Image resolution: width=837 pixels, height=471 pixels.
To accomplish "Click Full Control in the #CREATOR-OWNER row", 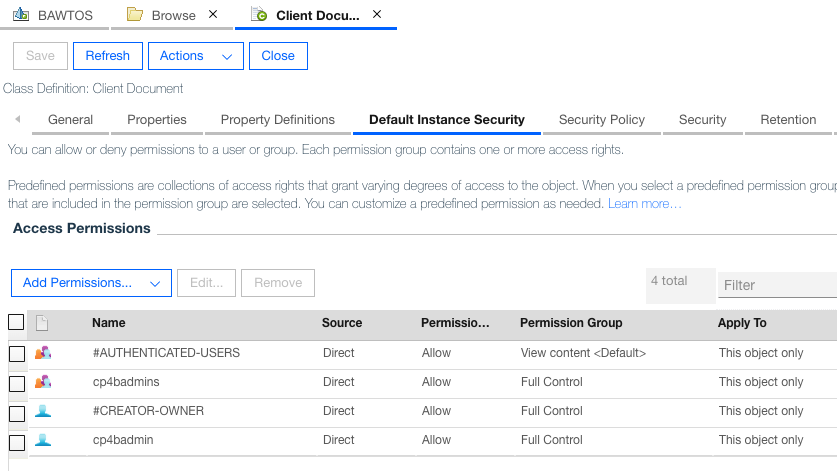I will 551,411.
